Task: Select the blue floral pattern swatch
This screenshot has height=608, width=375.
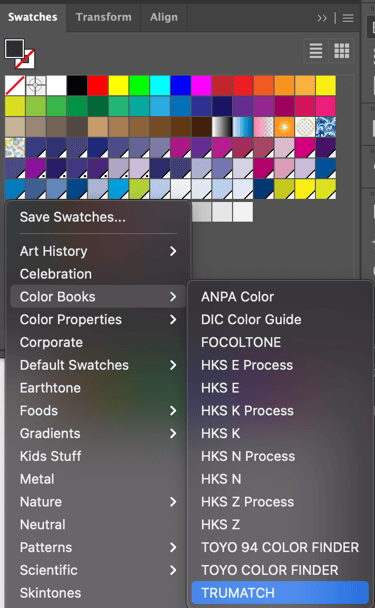Action: click(x=326, y=127)
